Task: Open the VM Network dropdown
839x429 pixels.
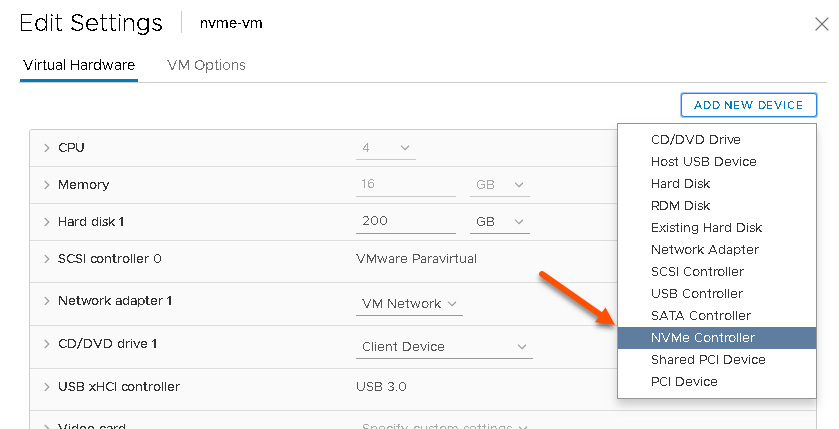Action: [410, 304]
